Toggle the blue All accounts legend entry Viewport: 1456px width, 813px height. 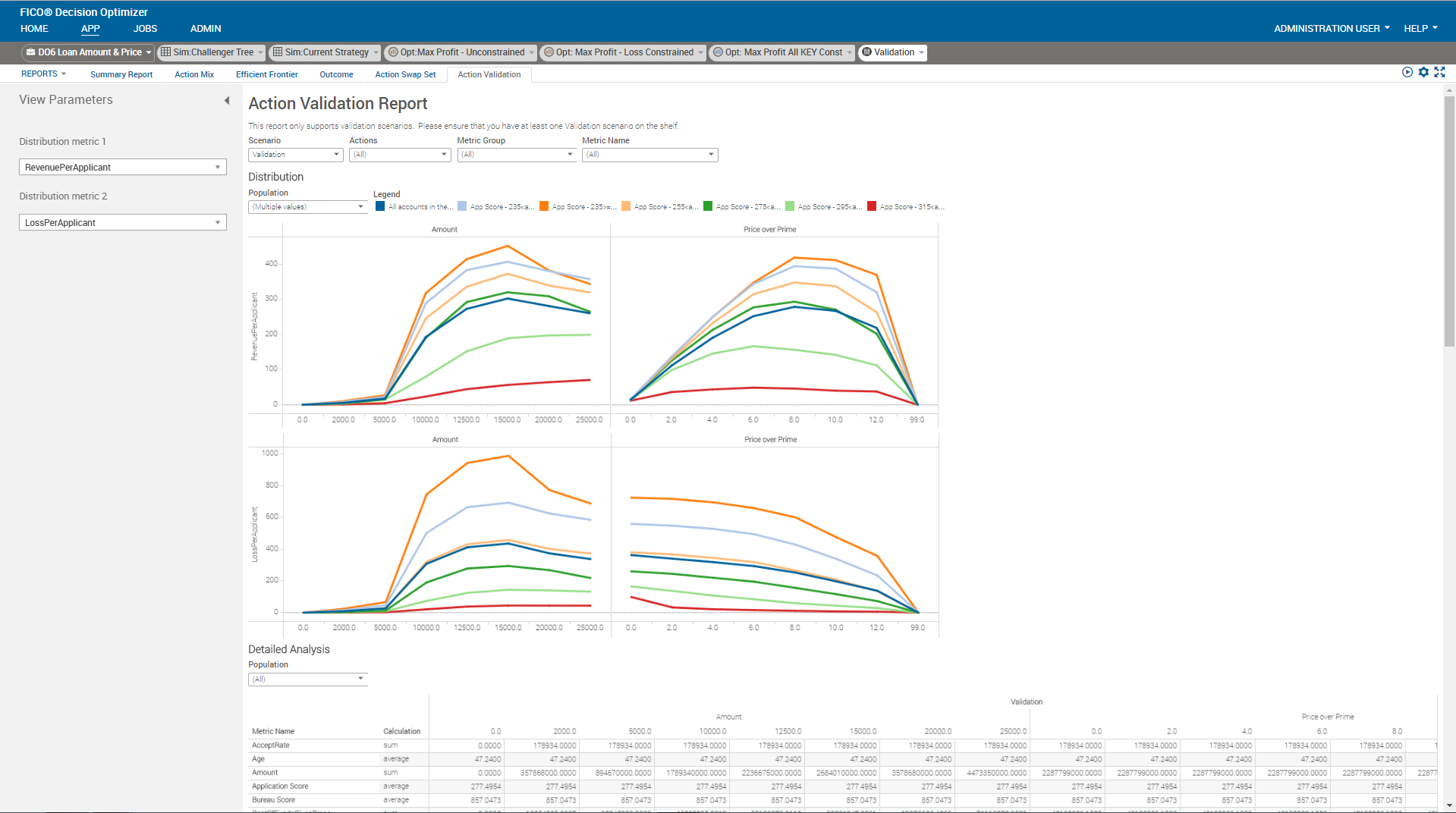[x=379, y=206]
